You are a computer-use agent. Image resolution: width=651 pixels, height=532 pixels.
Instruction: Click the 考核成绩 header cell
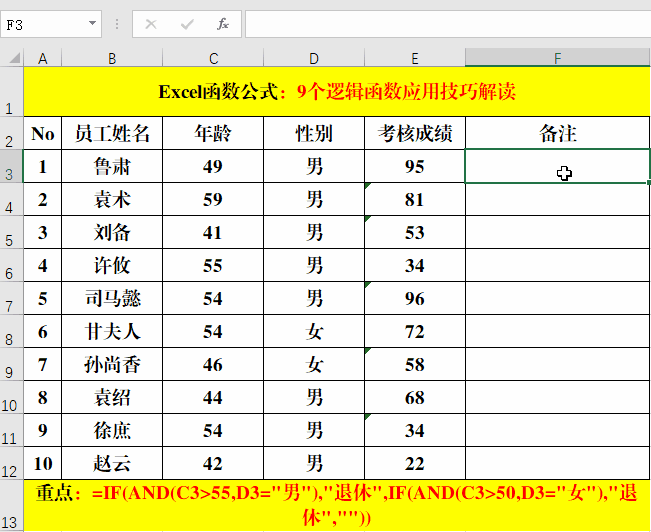(x=415, y=133)
